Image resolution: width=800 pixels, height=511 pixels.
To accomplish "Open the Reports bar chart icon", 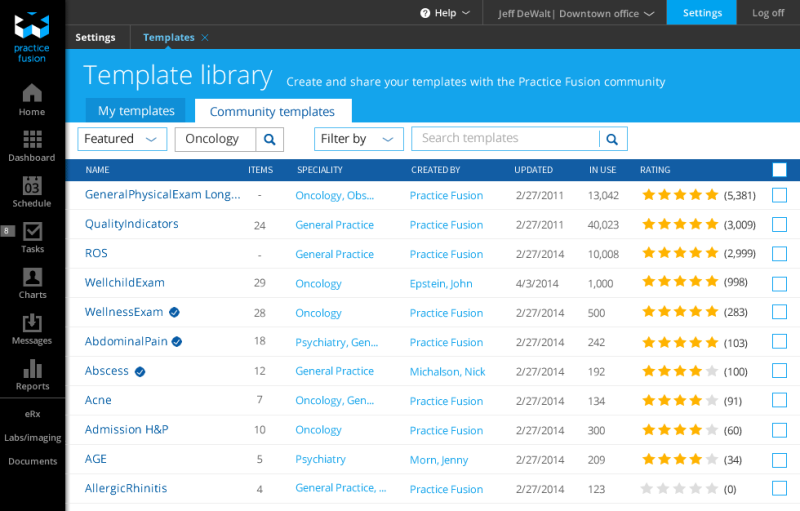I will pyautogui.click(x=32, y=368).
